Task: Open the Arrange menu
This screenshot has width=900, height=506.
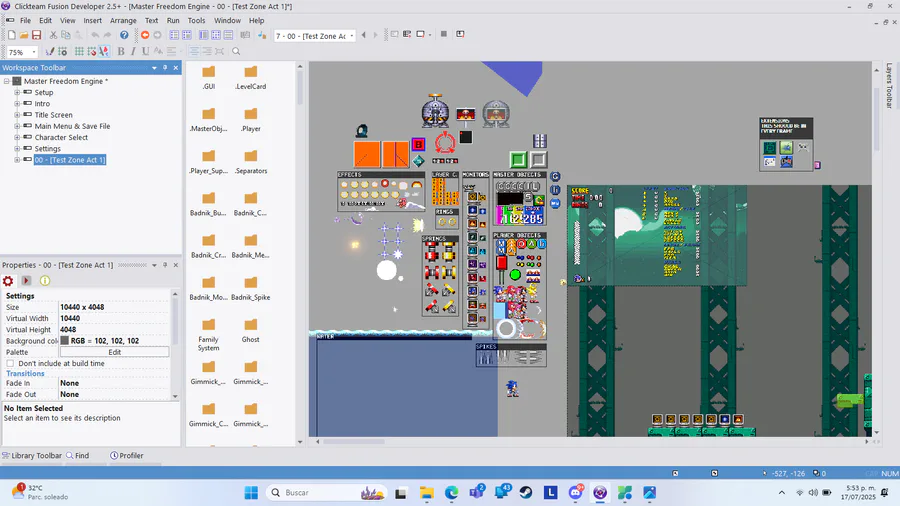Action: tap(123, 20)
